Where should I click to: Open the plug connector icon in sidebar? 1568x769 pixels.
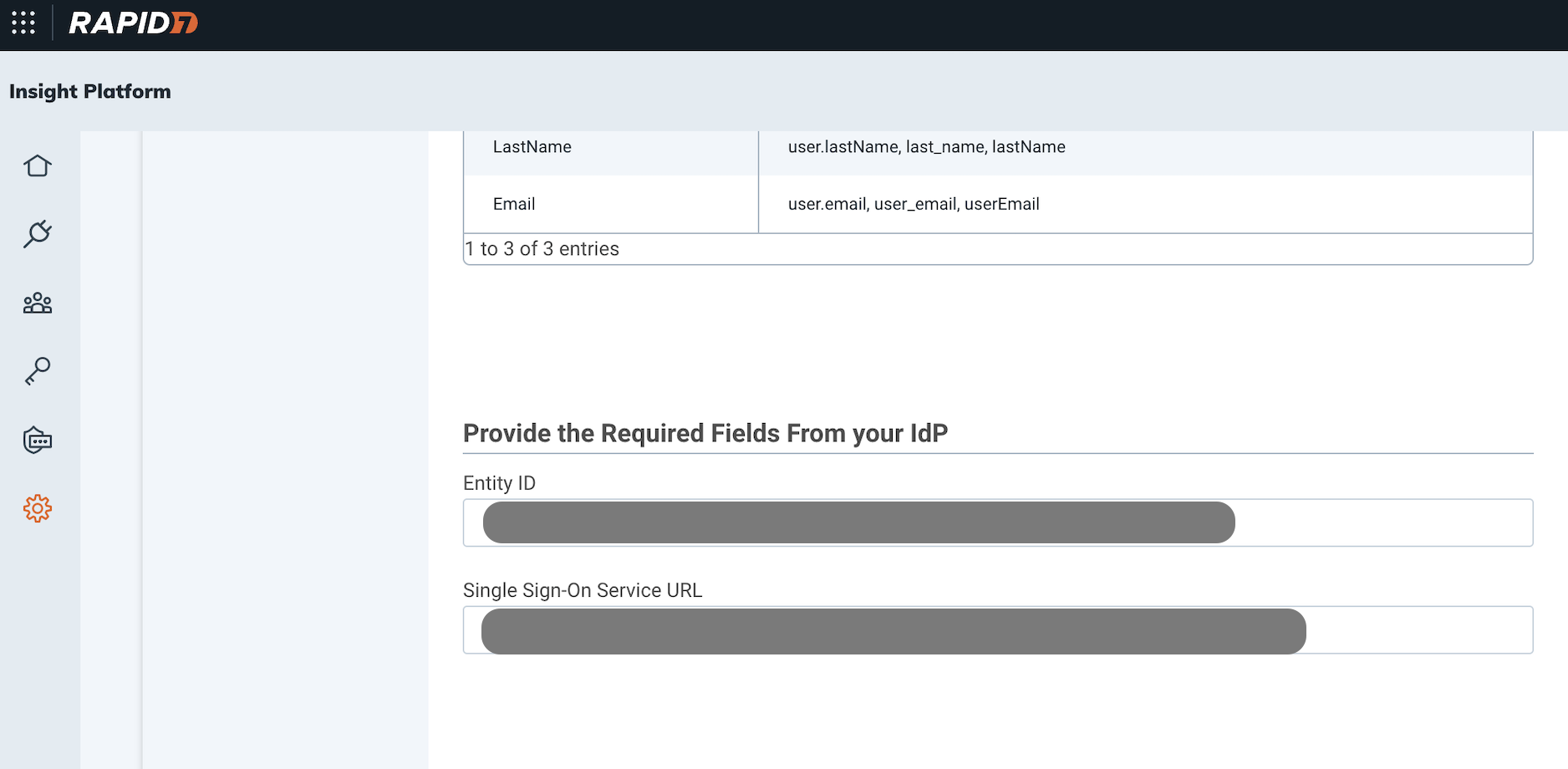click(x=38, y=234)
